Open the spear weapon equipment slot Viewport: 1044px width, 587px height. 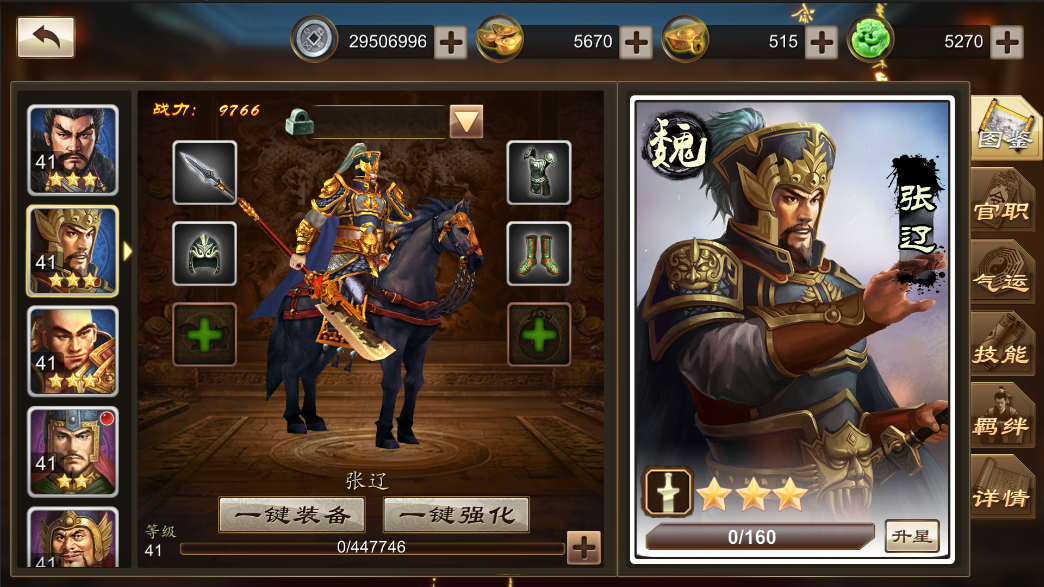tap(204, 172)
